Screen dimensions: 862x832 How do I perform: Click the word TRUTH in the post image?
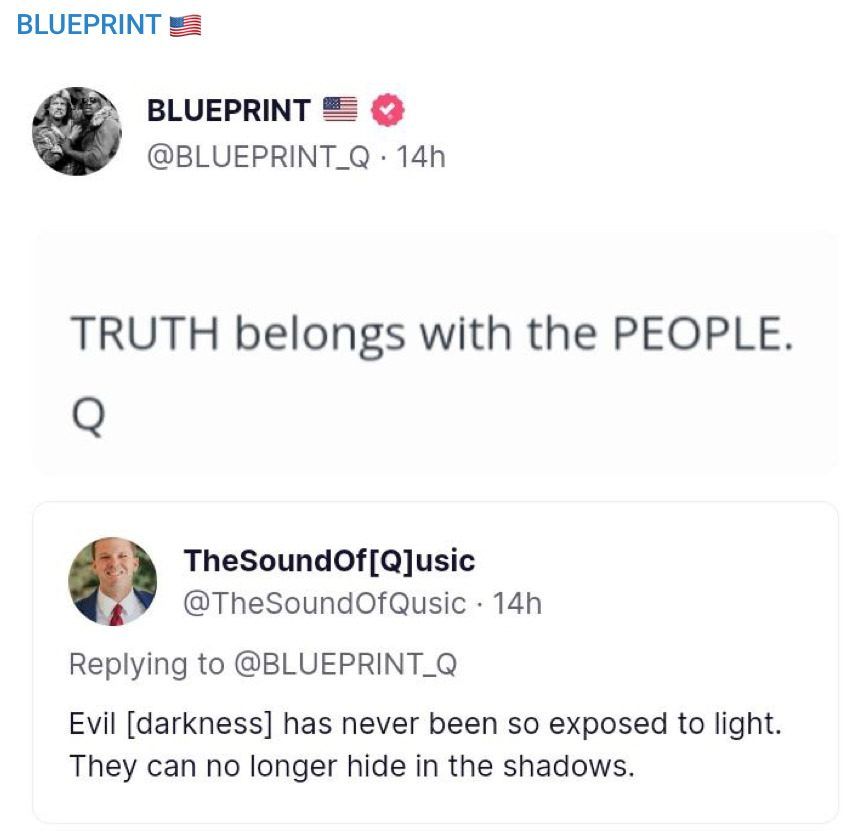tap(144, 335)
